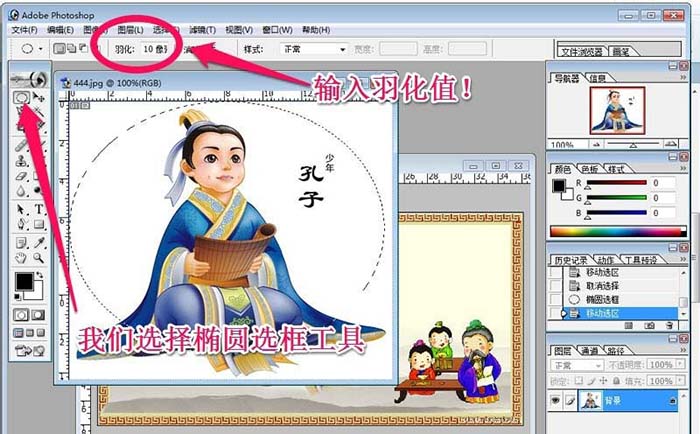The height and width of the screenshot is (434, 700).
Task: Select the Eyedropper tool
Action: point(39,243)
